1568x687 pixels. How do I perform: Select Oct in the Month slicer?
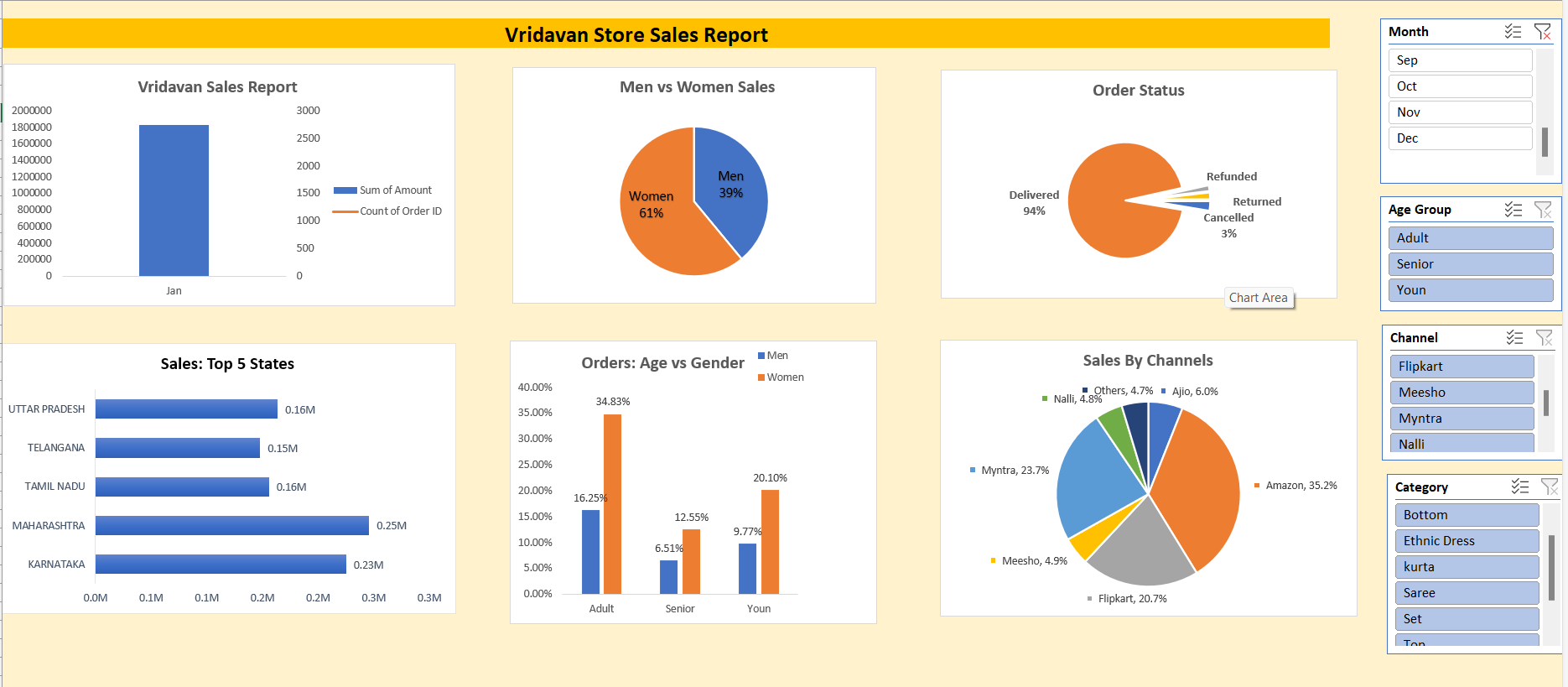coord(1459,86)
